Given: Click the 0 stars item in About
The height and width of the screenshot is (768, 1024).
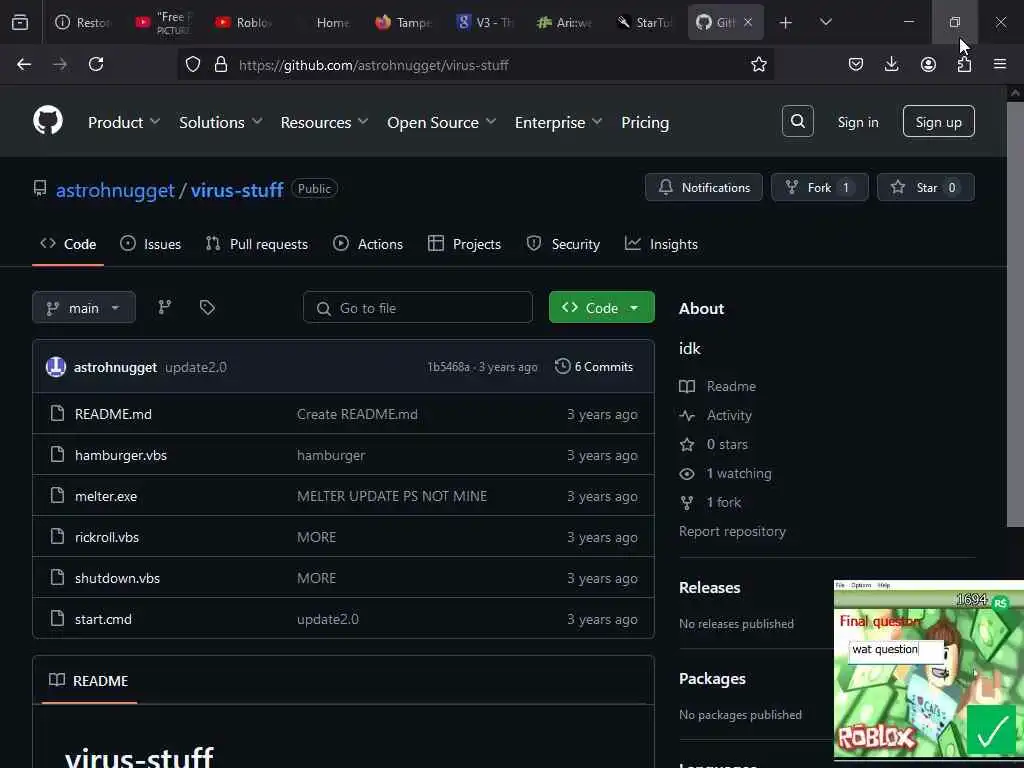Looking at the screenshot, I should (714, 444).
